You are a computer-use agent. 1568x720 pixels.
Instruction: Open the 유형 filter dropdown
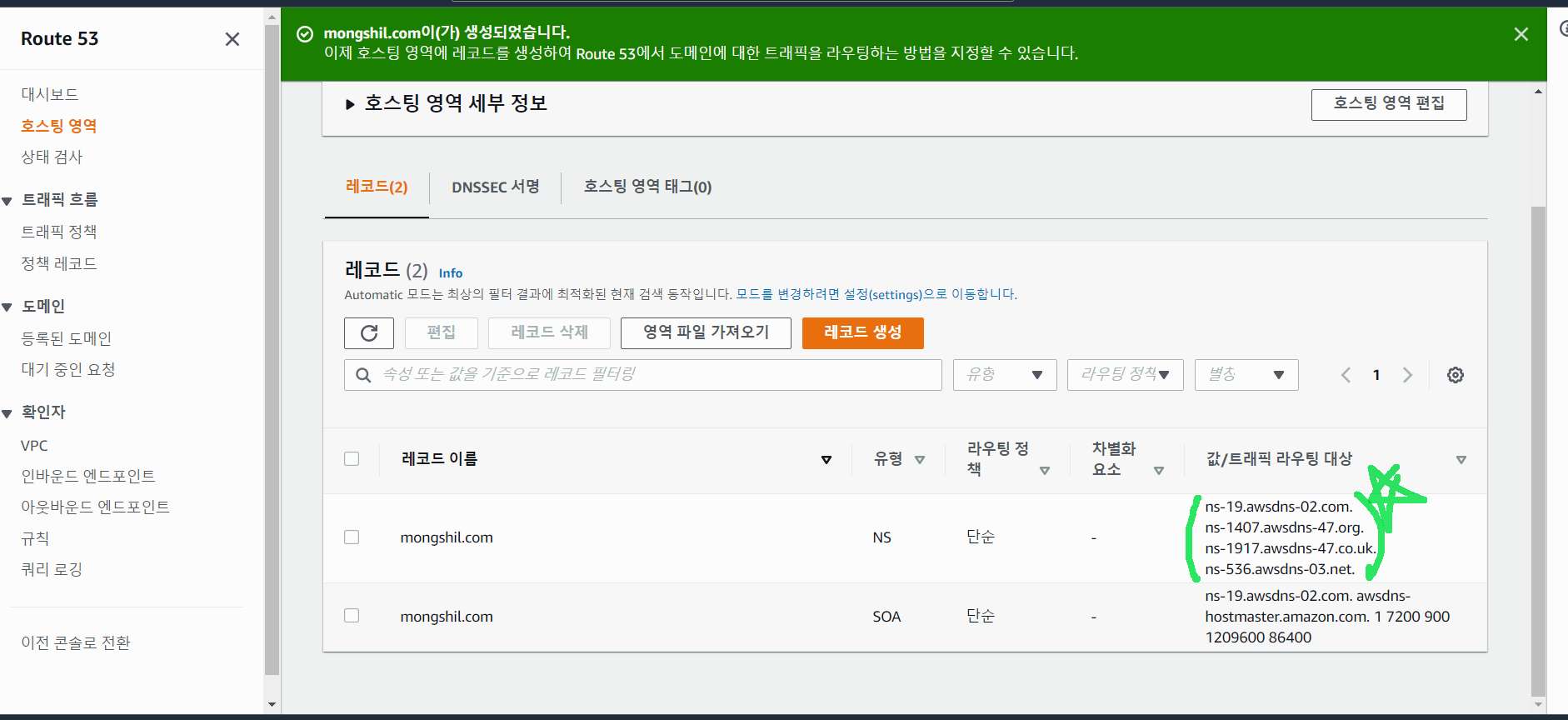[1005, 375]
